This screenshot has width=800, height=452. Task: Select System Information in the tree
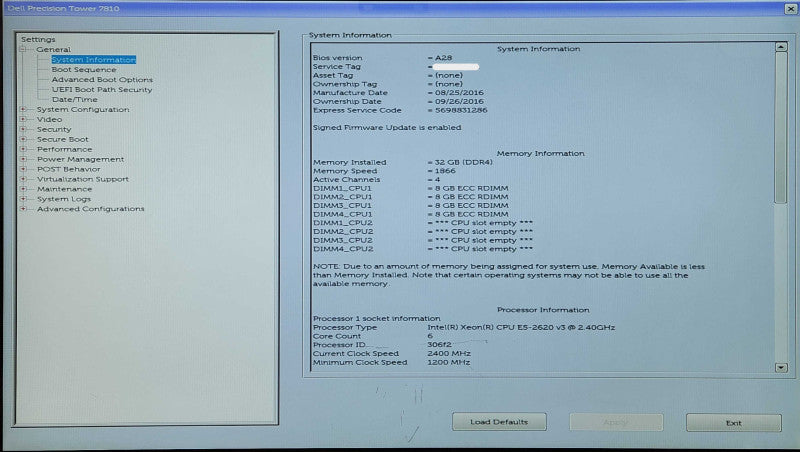[93, 60]
